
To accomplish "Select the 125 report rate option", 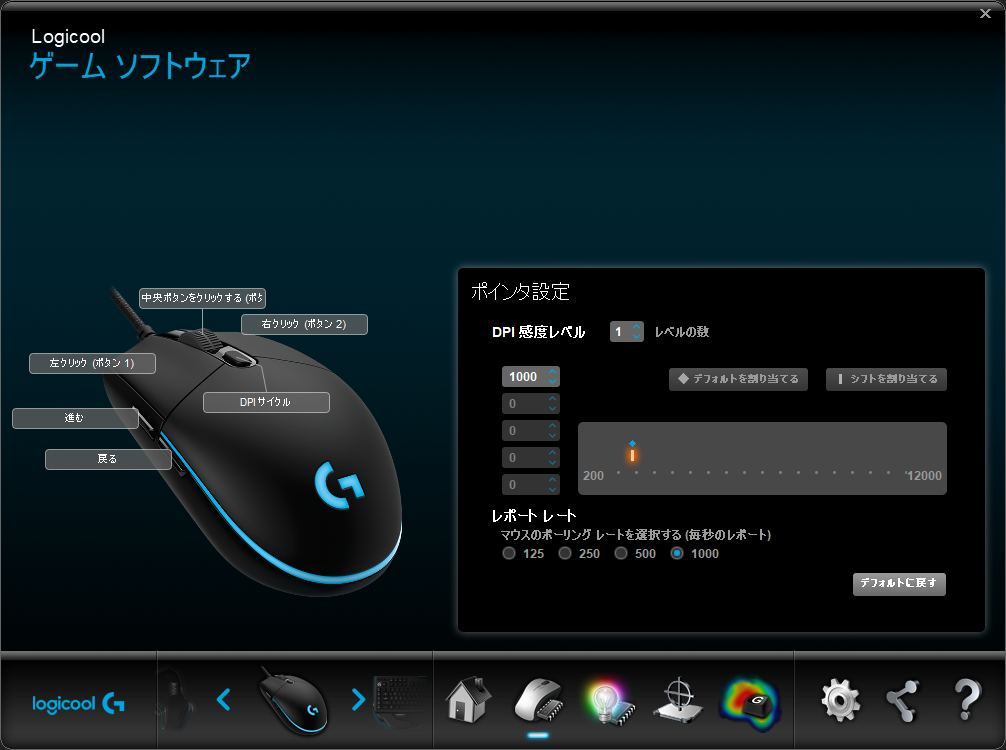I will click(x=509, y=553).
